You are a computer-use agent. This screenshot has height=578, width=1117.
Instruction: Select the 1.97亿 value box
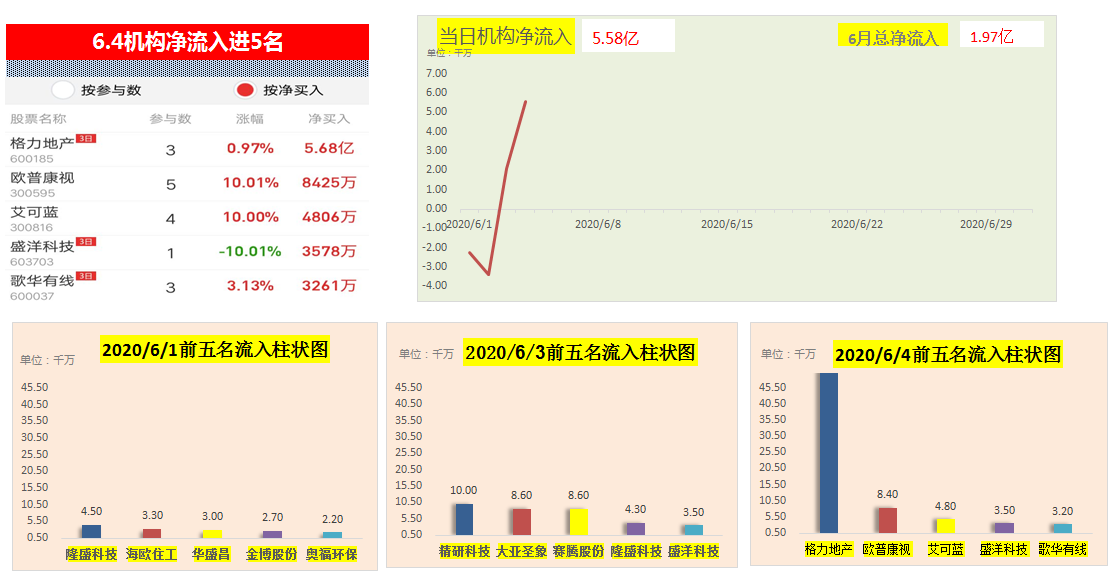[x=1002, y=35]
